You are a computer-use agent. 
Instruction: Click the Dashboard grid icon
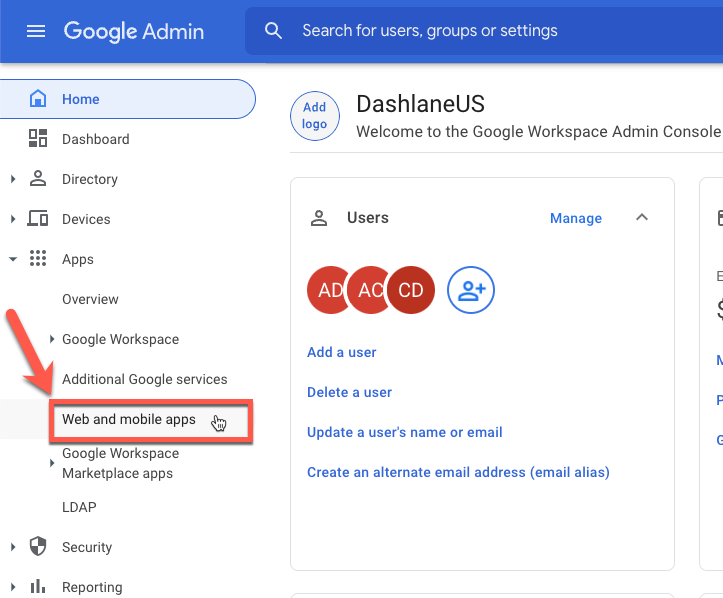pyautogui.click(x=38, y=138)
